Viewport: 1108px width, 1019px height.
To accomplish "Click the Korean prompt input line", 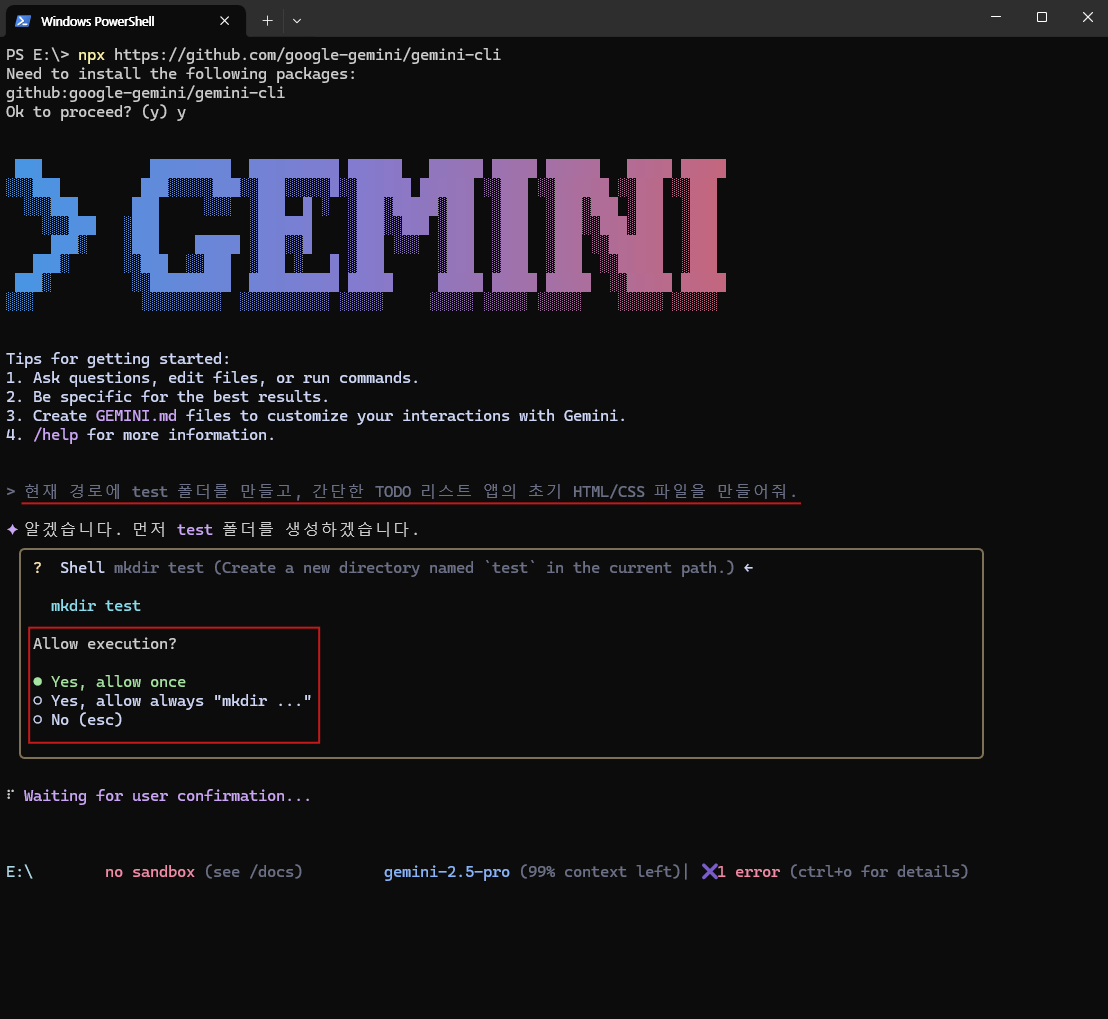I will pos(401,491).
